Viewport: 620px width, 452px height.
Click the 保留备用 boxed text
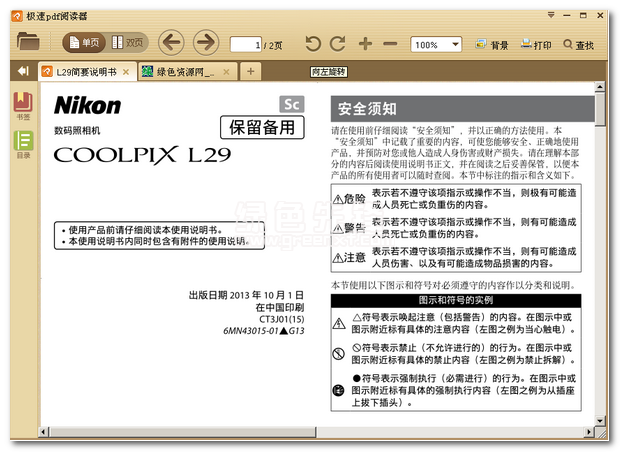262,127
